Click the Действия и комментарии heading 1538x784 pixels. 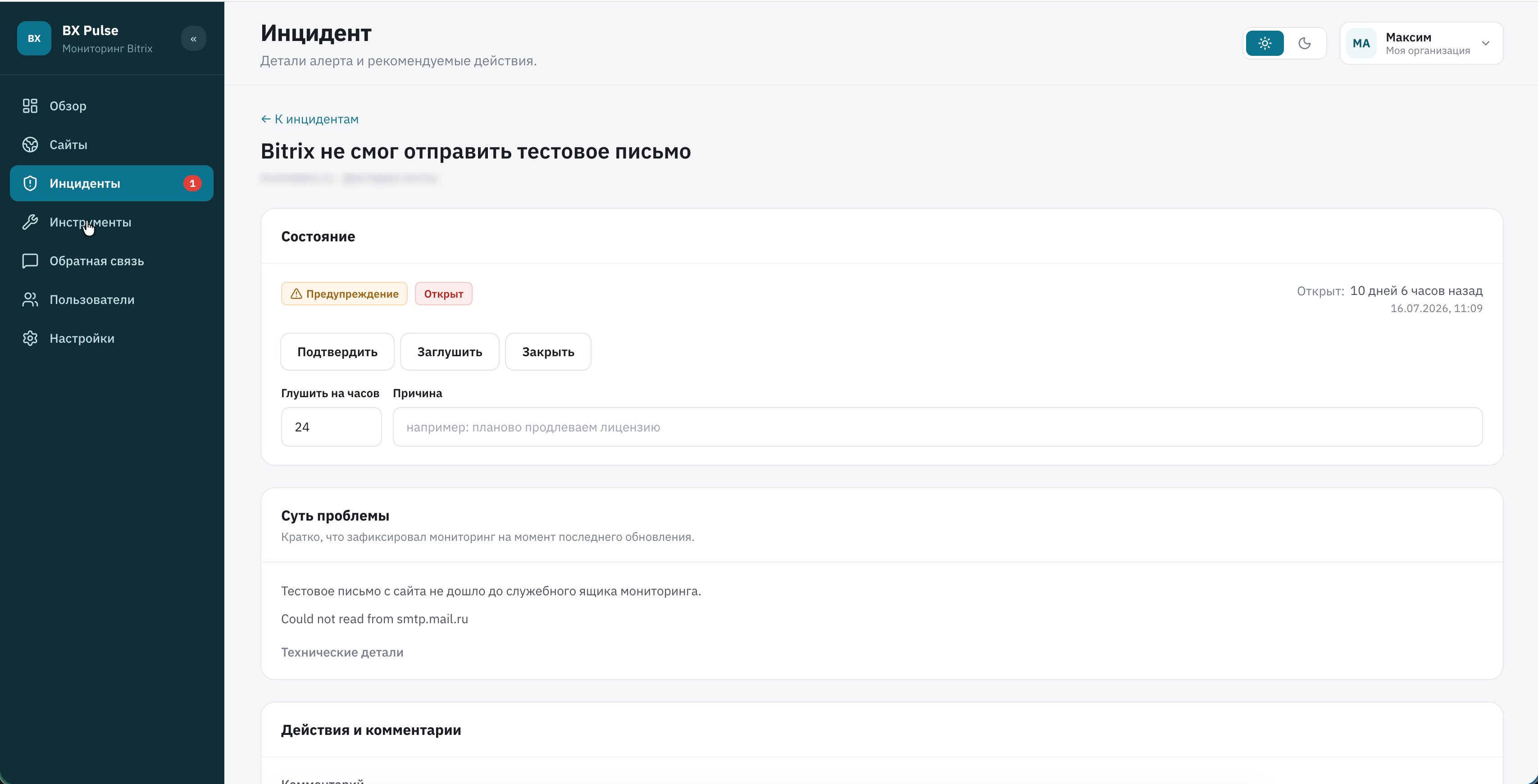tap(371, 730)
